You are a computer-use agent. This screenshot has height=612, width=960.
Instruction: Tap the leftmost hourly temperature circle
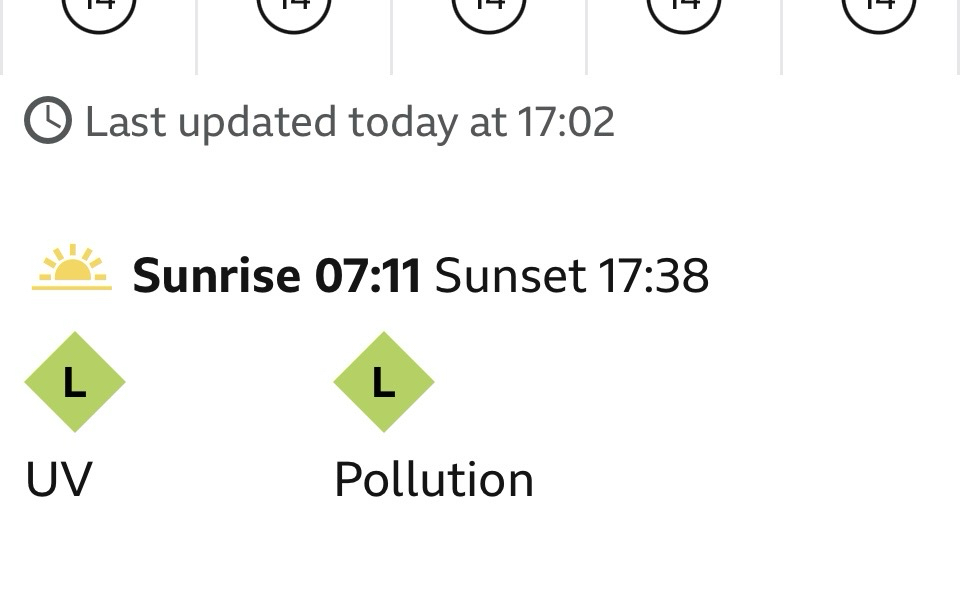coord(99,12)
